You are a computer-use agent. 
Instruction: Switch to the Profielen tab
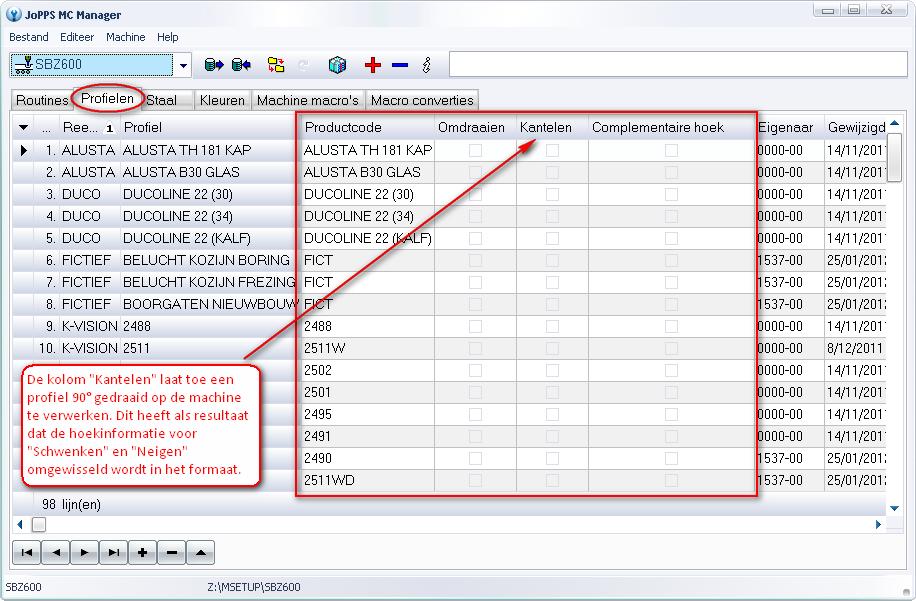pos(107,99)
